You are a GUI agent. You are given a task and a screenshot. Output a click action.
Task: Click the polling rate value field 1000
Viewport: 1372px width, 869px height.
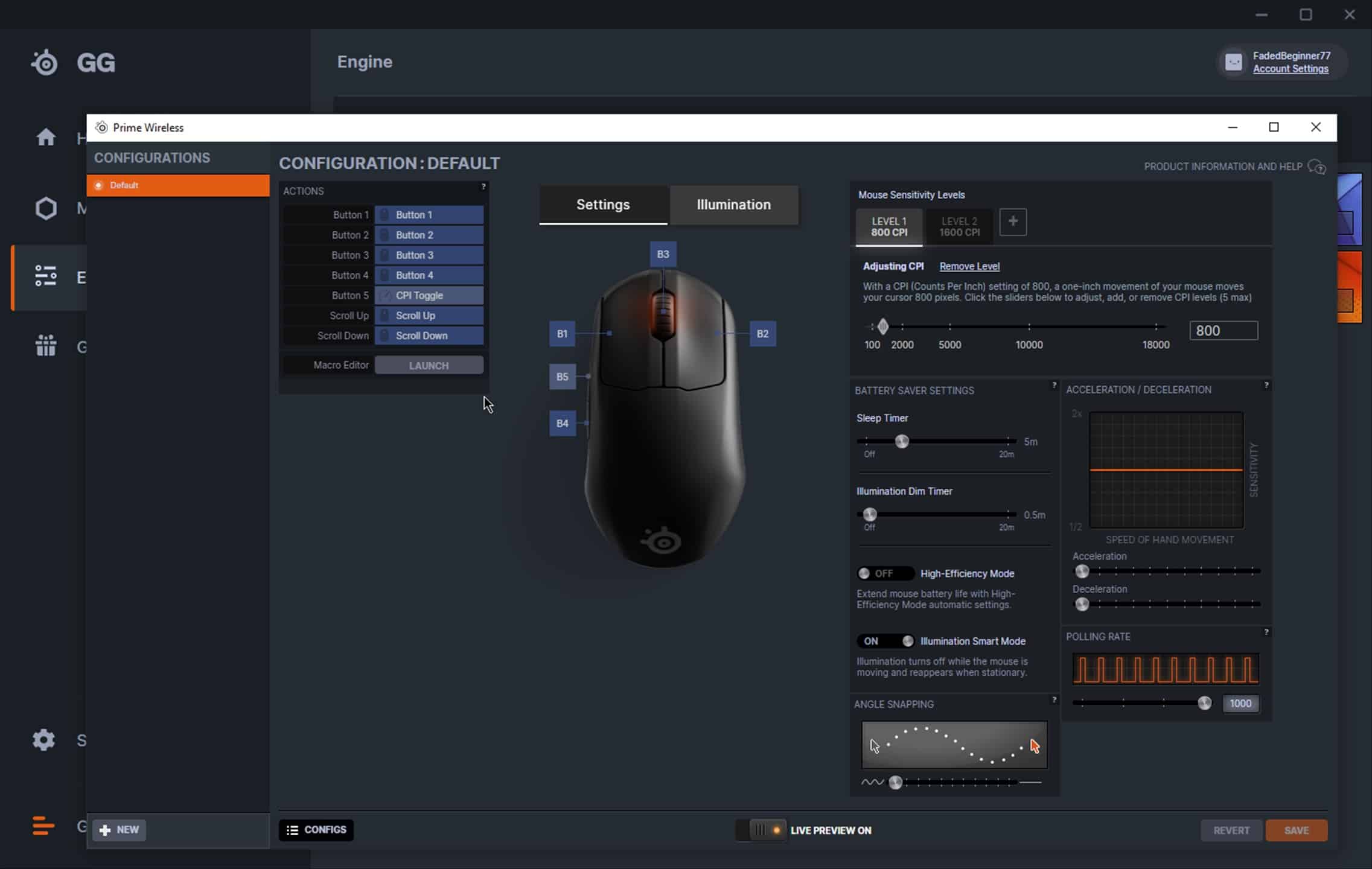tap(1240, 704)
